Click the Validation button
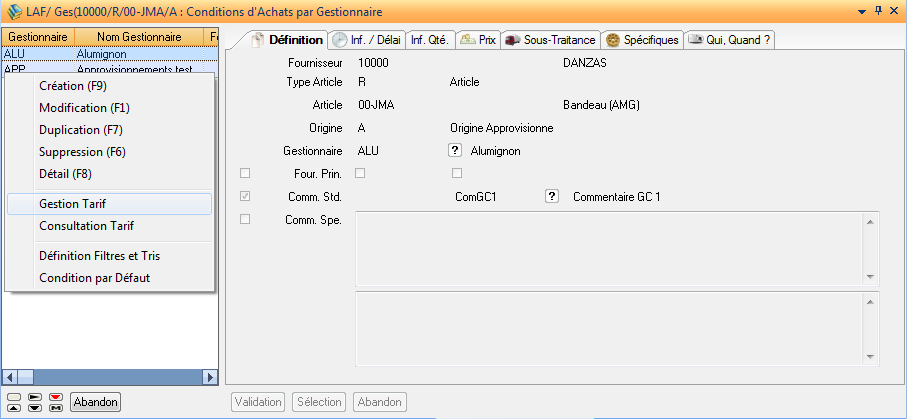 pos(257,402)
